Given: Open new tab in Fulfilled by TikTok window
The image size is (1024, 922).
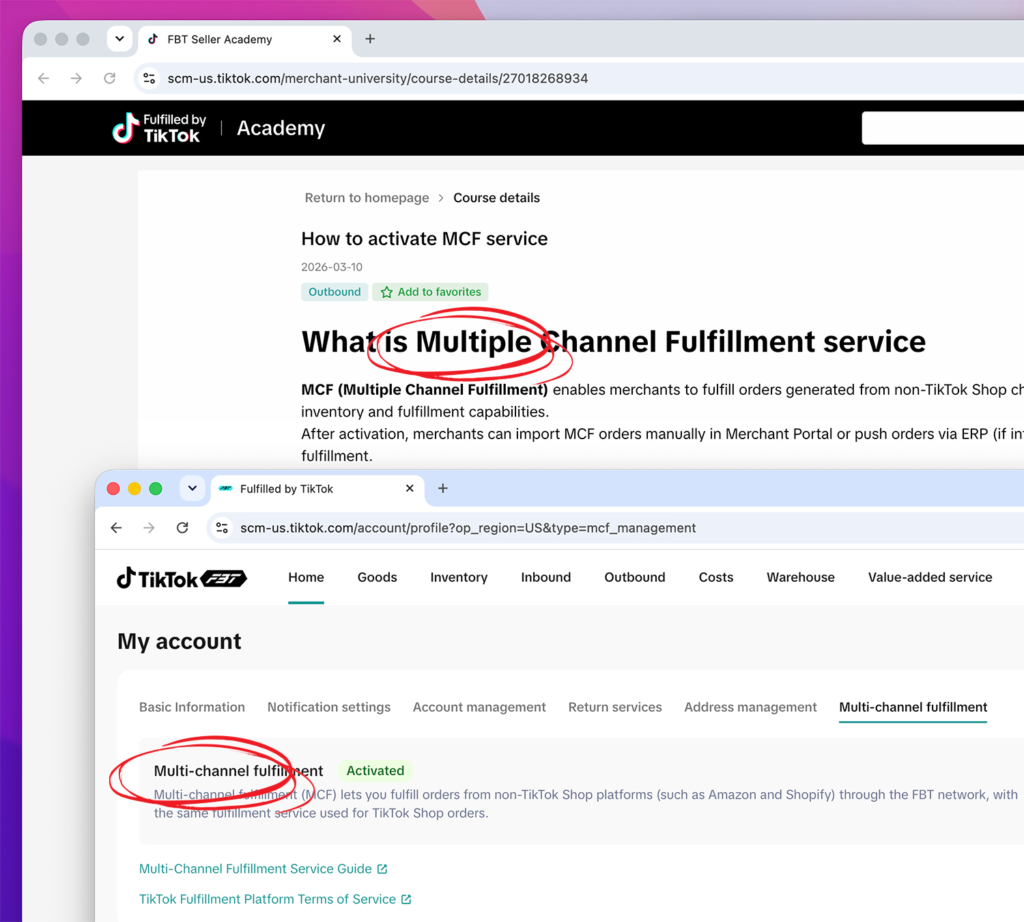Looking at the screenshot, I should (x=443, y=488).
